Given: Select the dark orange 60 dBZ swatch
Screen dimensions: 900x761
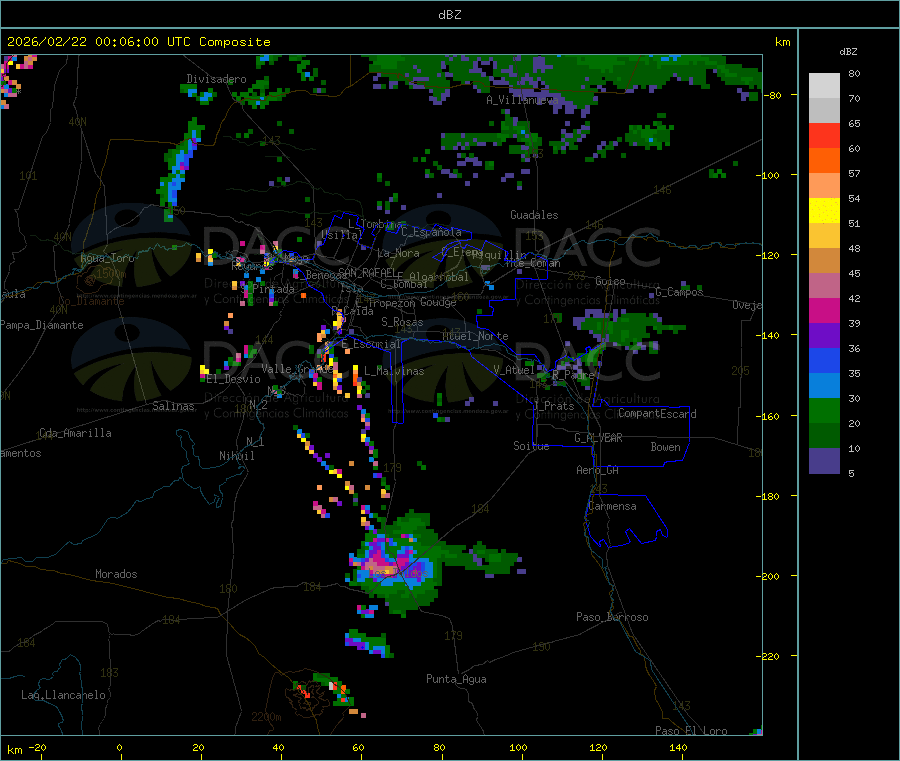Looking at the screenshot, I should click(824, 161).
